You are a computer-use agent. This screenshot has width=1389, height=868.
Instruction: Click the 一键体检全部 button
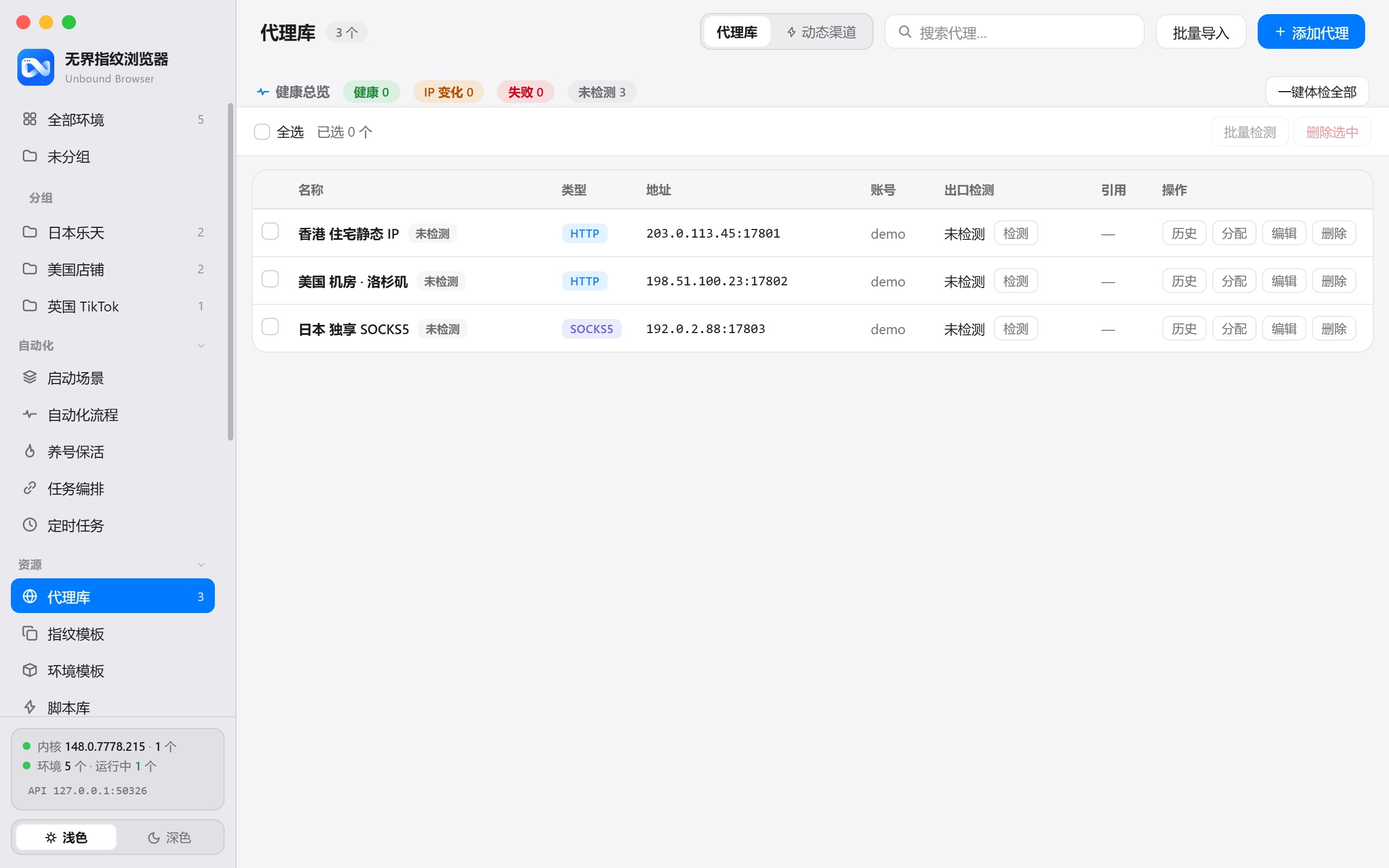pos(1317,92)
